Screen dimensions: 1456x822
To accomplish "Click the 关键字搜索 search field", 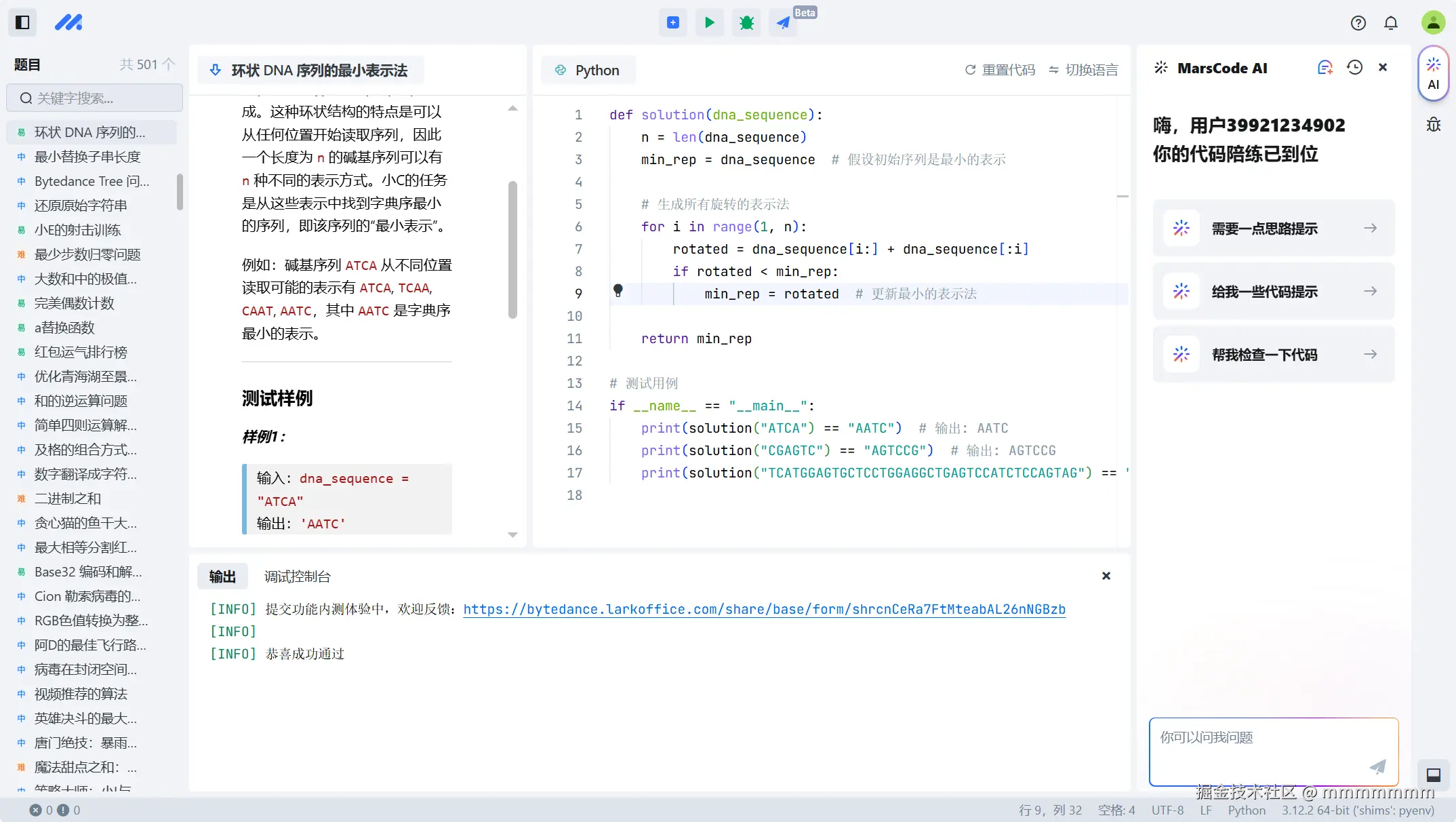I will pyautogui.click(x=94, y=98).
